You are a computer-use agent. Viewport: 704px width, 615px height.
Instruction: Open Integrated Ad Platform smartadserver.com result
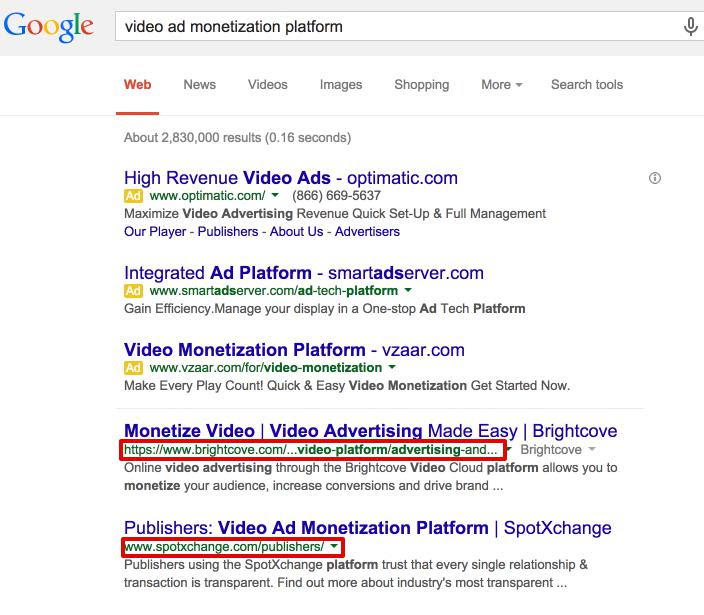coord(304,273)
